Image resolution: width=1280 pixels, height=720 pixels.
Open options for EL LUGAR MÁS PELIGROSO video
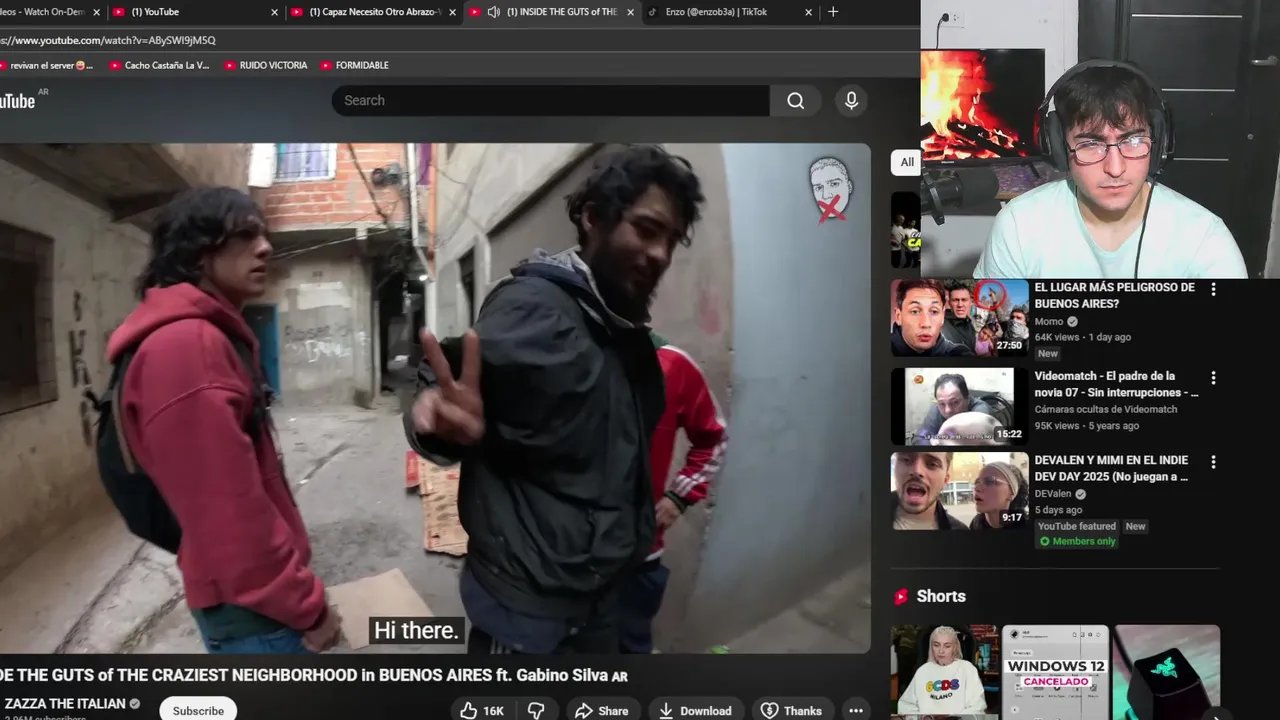coord(1213,289)
